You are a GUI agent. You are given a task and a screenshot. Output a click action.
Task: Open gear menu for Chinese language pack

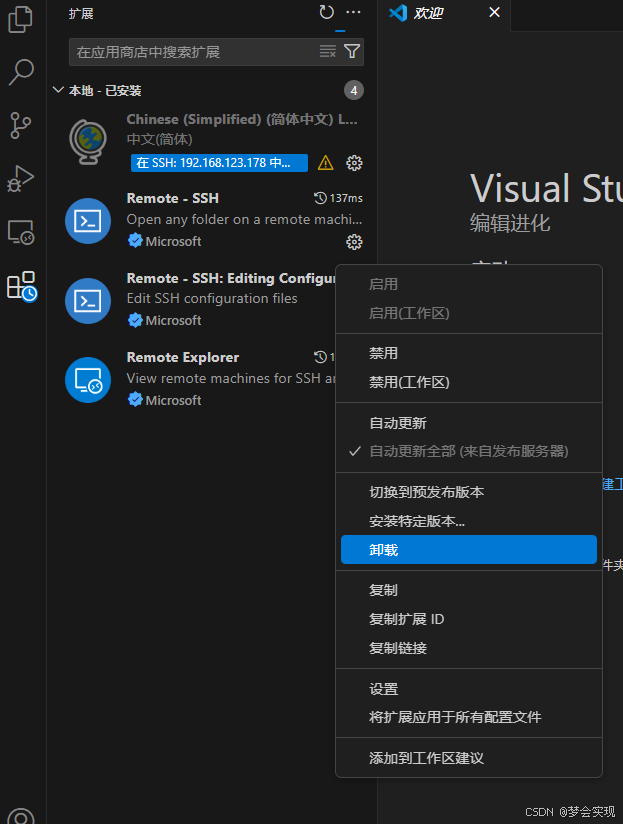(354, 163)
